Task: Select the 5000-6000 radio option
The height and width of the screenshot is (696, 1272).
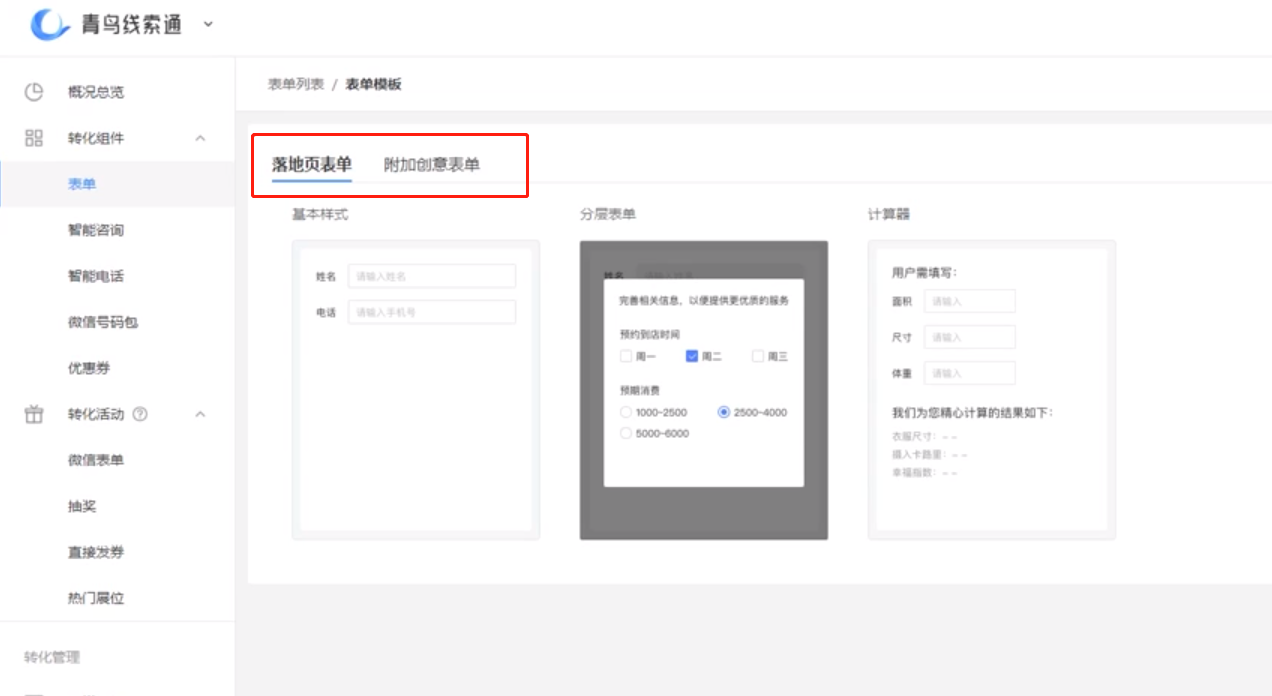Action: [x=626, y=433]
